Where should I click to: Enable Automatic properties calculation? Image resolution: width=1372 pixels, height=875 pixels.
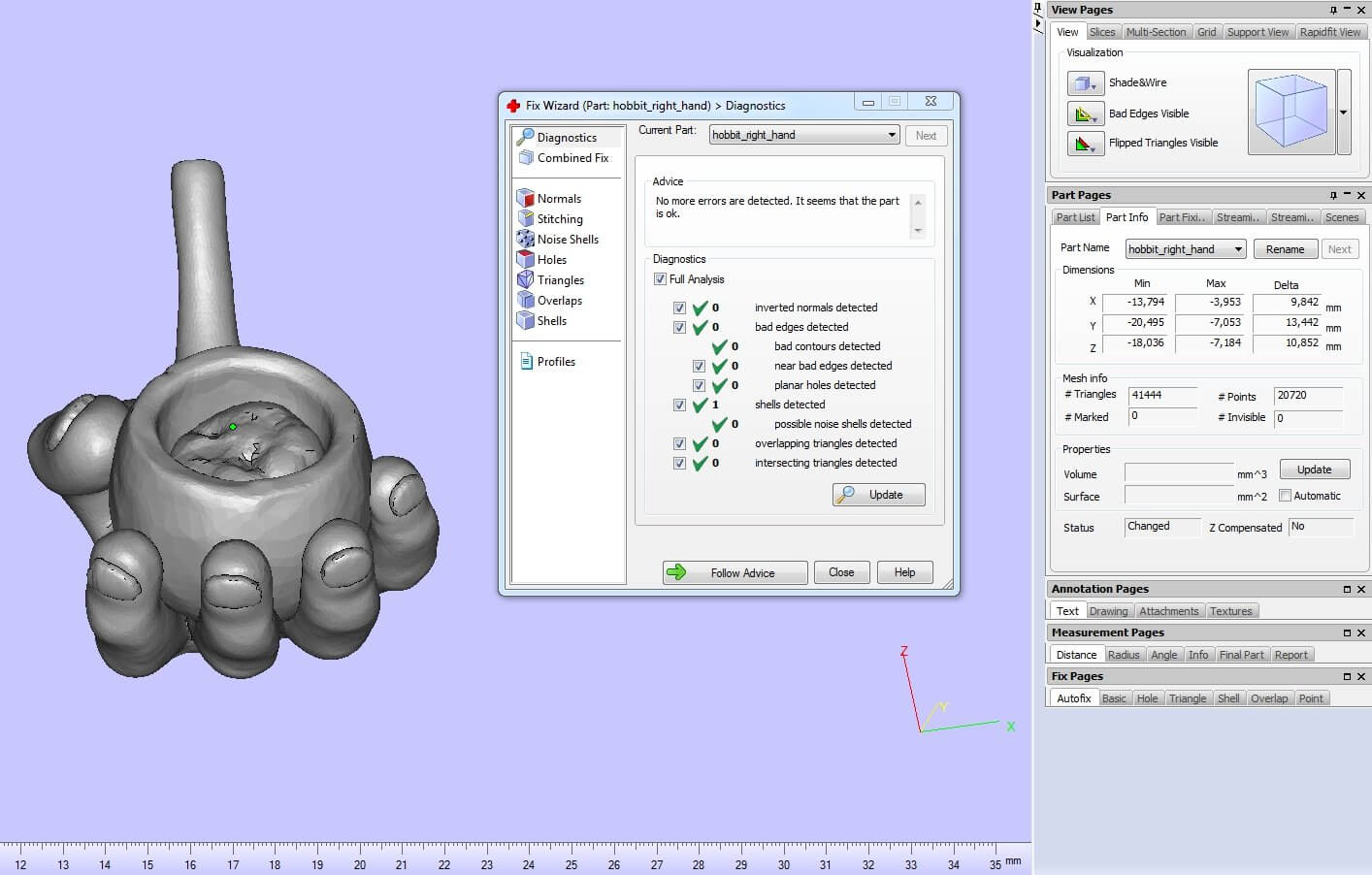coord(1285,496)
